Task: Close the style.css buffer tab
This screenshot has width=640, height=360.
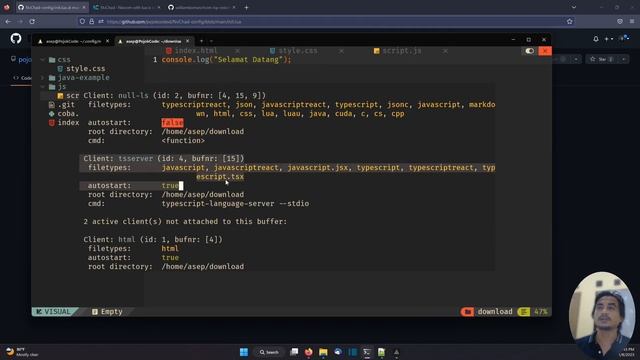Action: [341, 51]
